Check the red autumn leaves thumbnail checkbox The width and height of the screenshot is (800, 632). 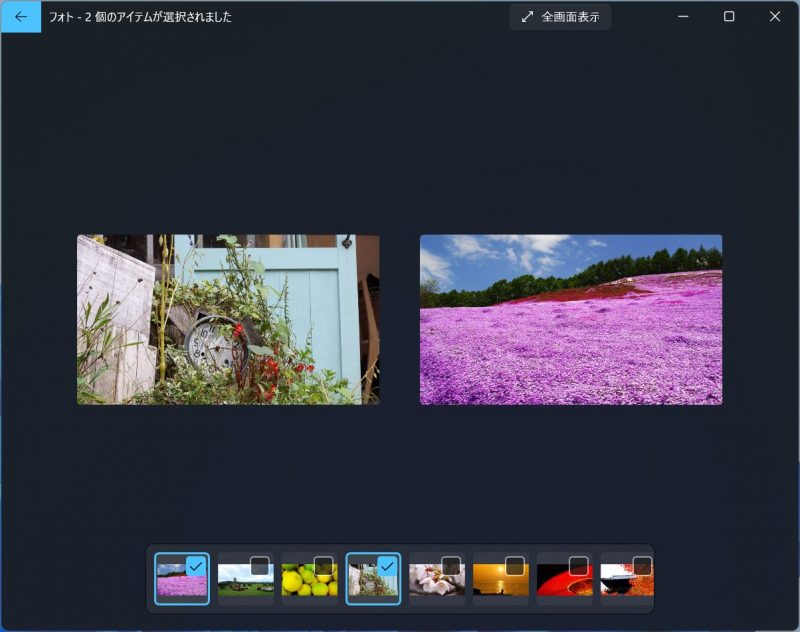click(x=642, y=566)
